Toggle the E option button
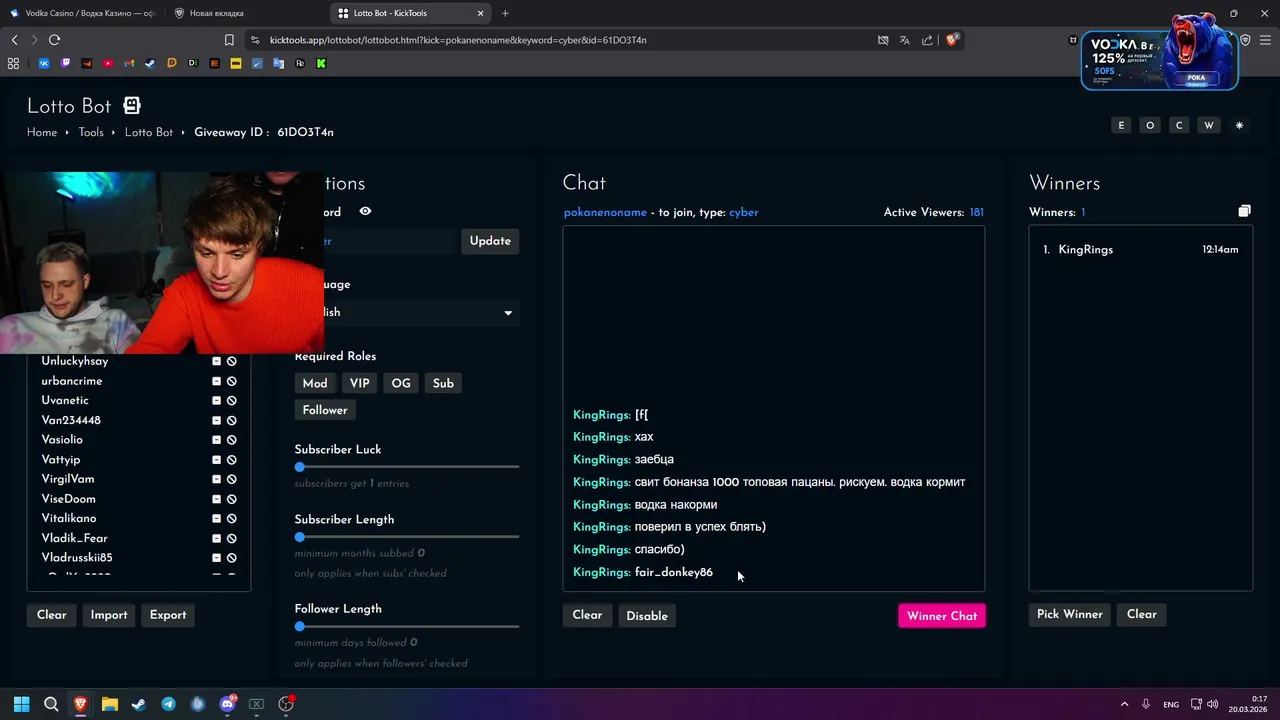Image resolution: width=1280 pixels, height=720 pixels. click(x=1121, y=125)
